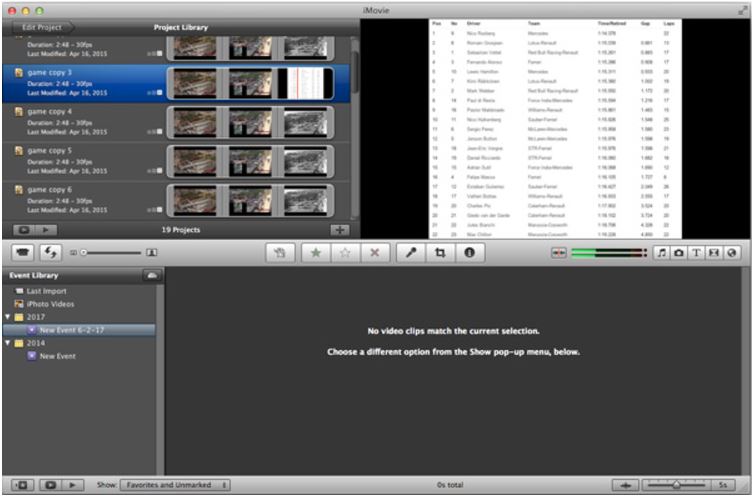752x498 pixels.
Task: Open the music and sound effects browser
Action: [x=662, y=253]
